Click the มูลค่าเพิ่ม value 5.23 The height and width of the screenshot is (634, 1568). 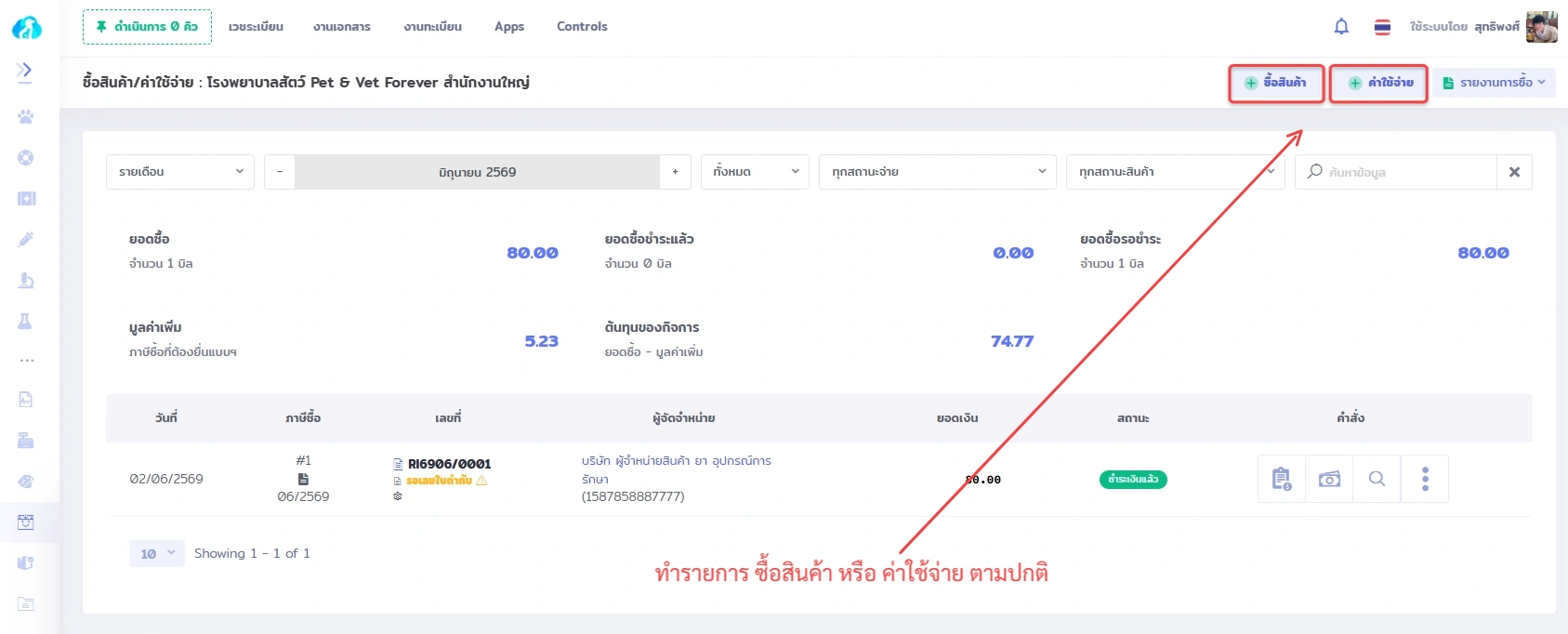(x=542, y=341)
